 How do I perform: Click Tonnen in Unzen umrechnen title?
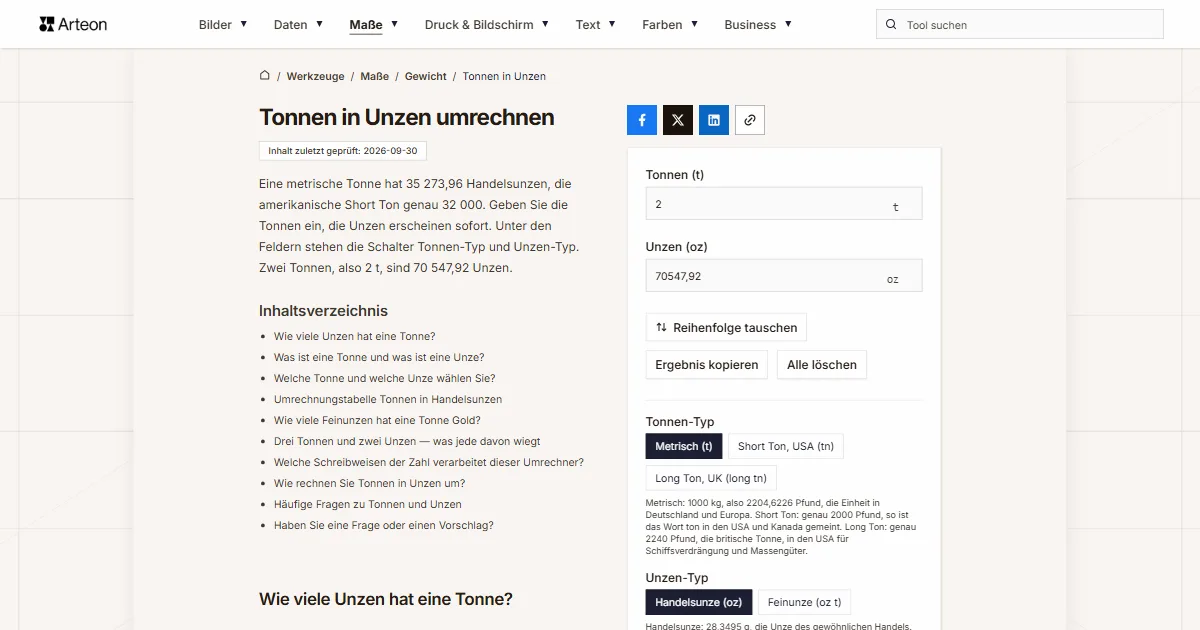click(x=407, y=117)
